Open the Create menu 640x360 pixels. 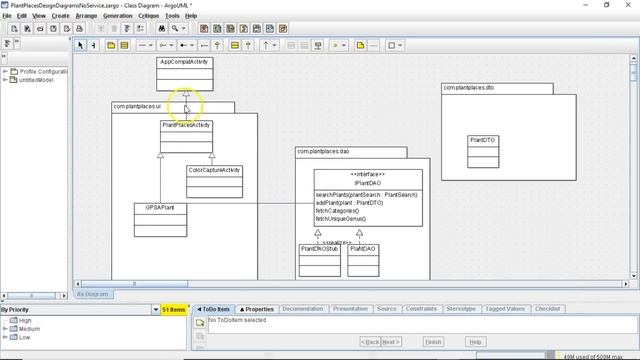pos(60,16)
